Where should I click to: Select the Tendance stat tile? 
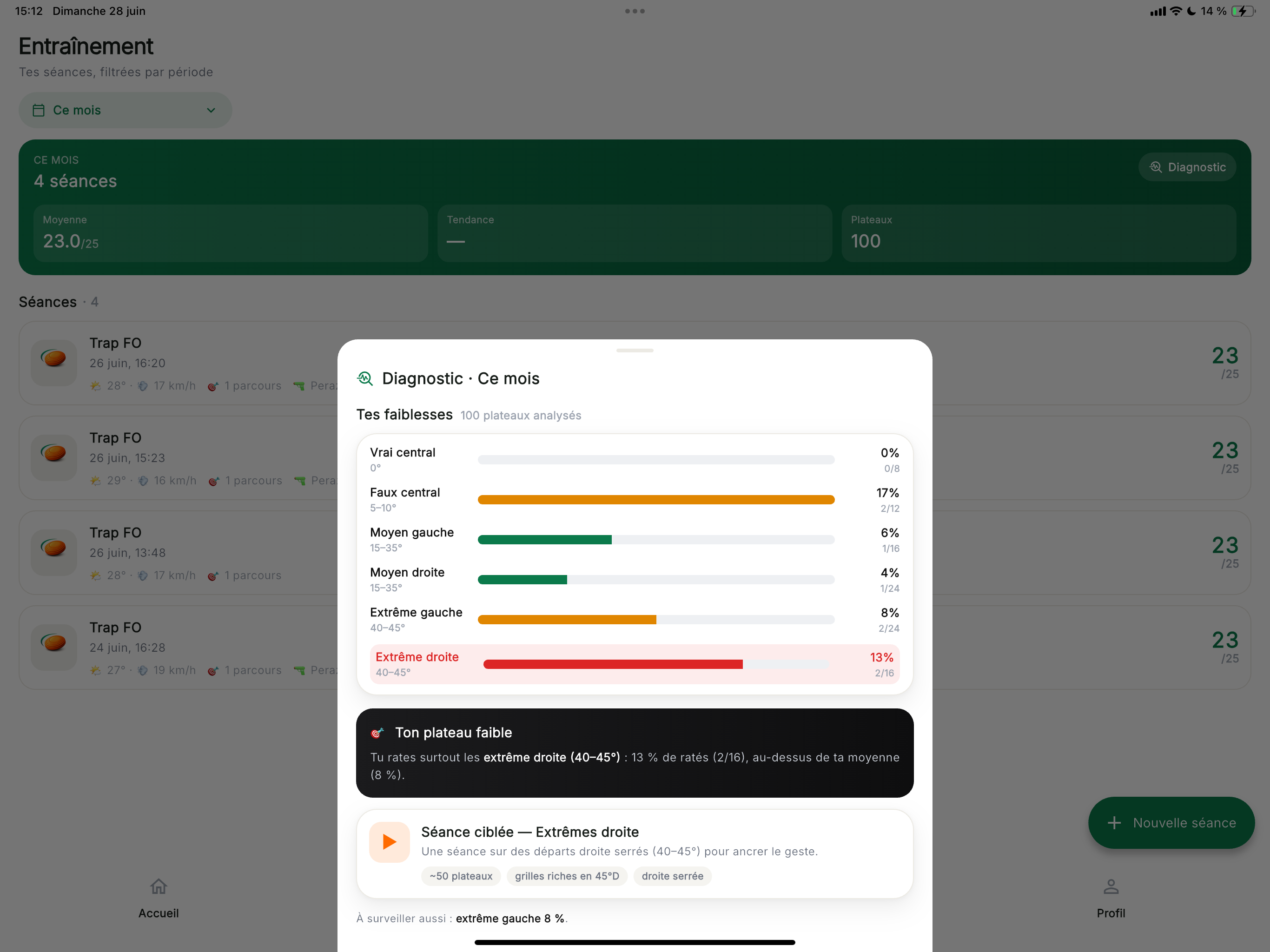[635, 233]
